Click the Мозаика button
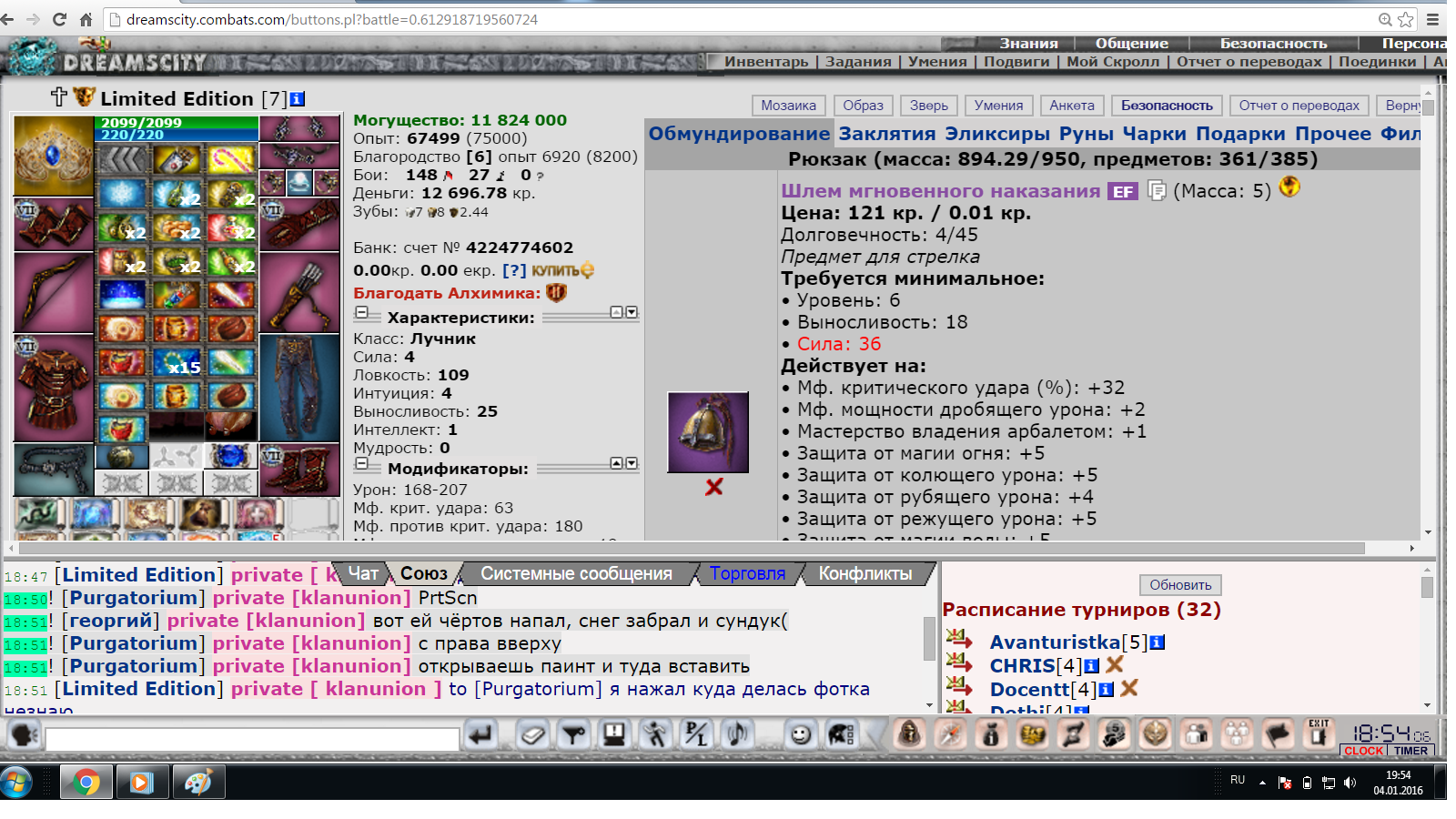This screenshot has height=819, width=1456. pos(788,106)
